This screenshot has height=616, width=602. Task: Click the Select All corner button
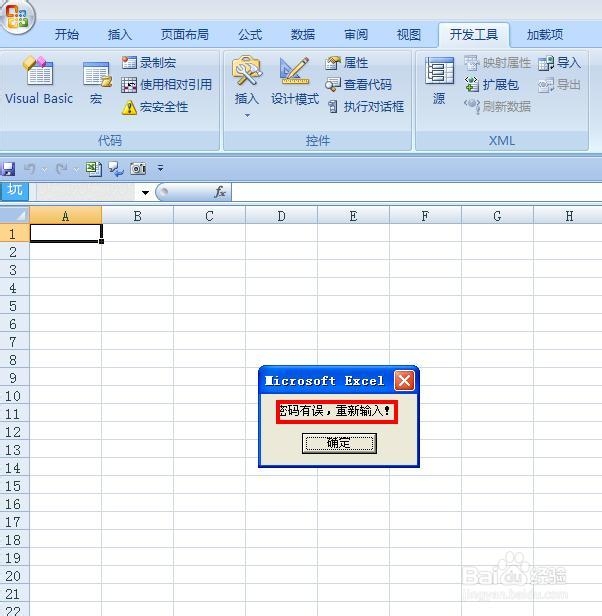15,215
